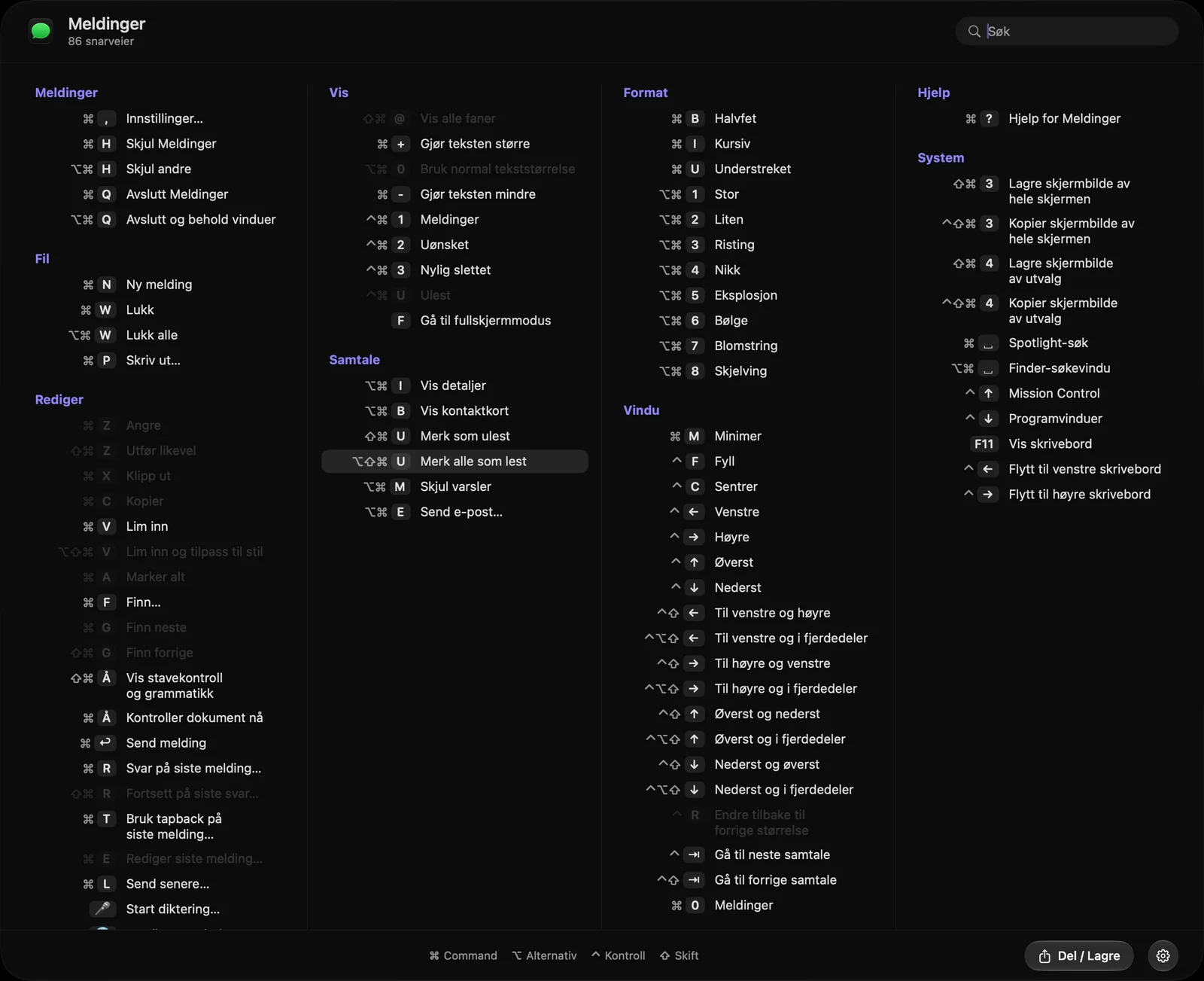Click the F11 key for Vis skrivebord
The width and height of the screenshot is (1204, 981).
(x=984, y=443)
